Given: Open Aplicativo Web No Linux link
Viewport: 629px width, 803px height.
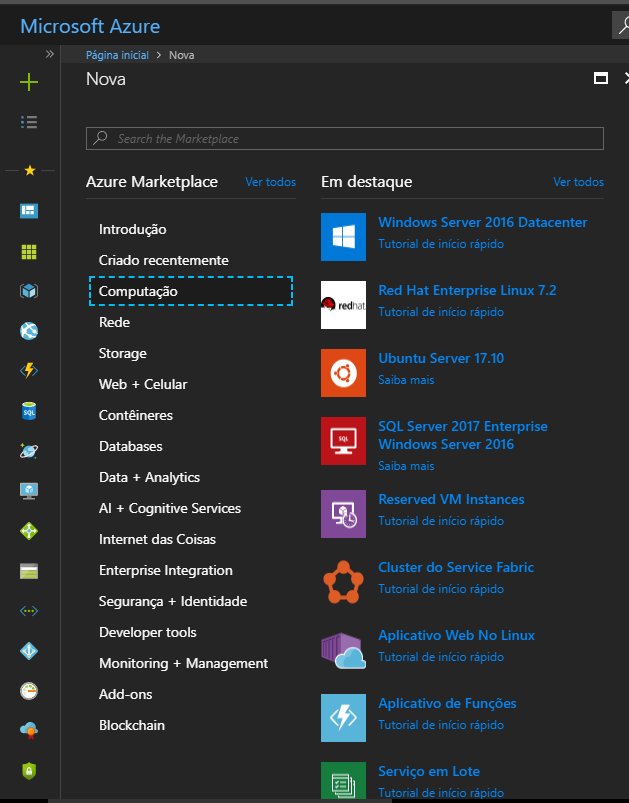Looking at the screenshot, I should click(x=456, y=636).
